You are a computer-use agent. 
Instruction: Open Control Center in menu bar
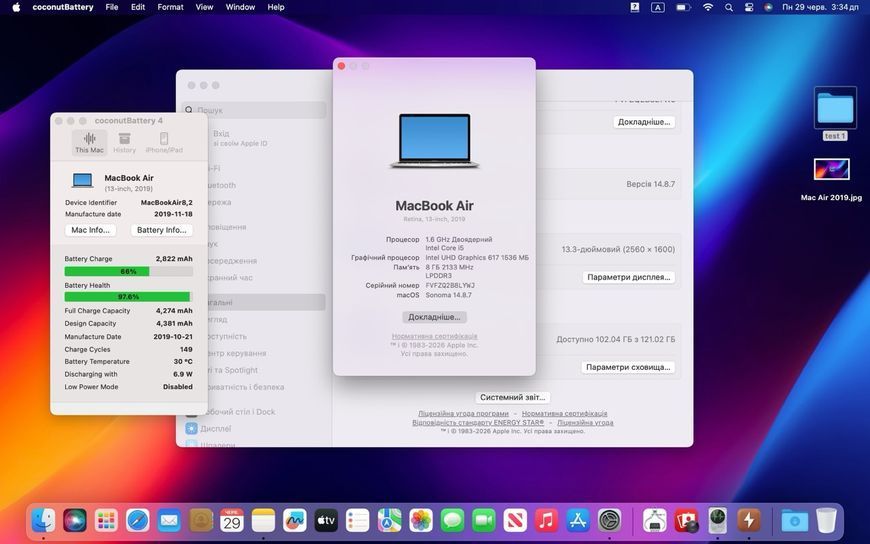point(749,7)
